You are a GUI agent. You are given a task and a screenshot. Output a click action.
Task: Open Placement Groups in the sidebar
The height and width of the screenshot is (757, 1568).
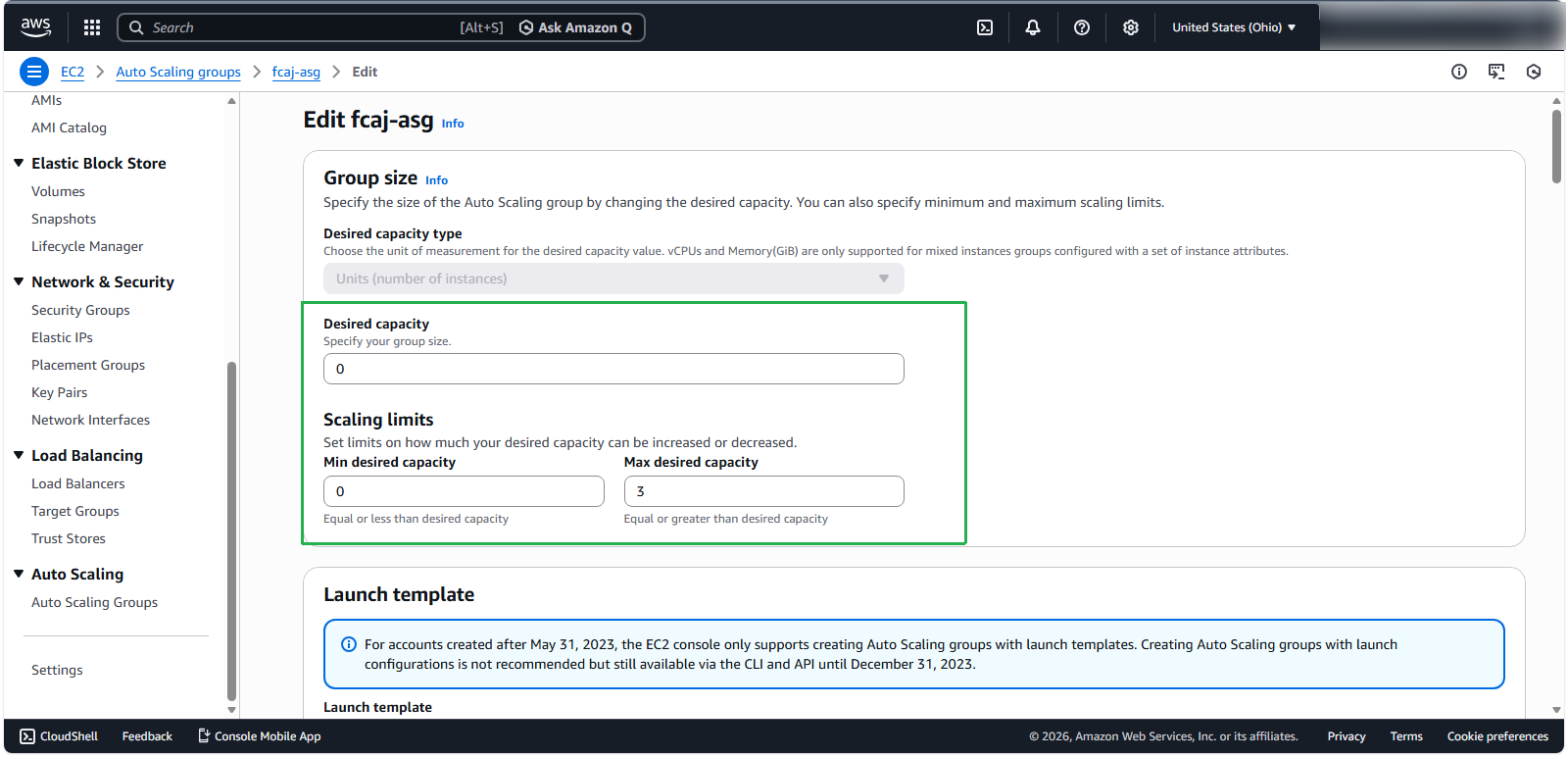click(x=88, y=365)
